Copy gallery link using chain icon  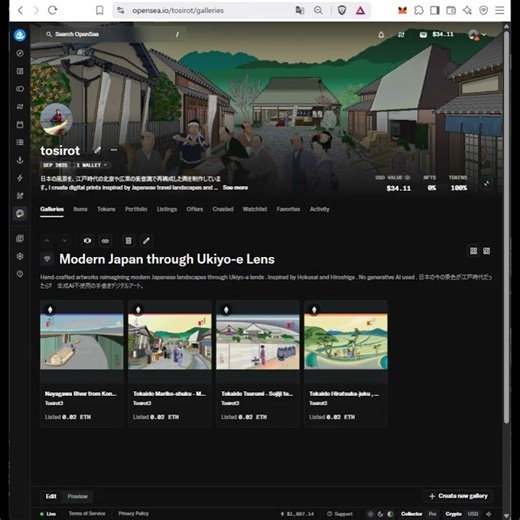(x=105, y=241)
